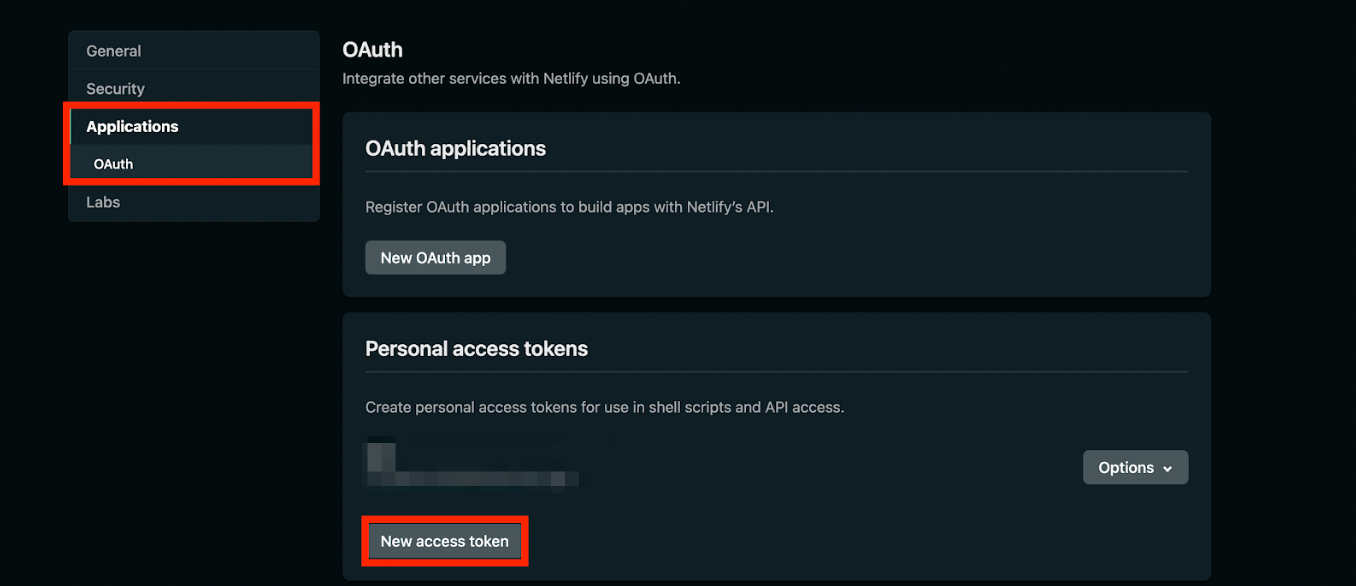Click the Personal access tokens heading
Screen dimensions: 1356x586
pos(476,349)
